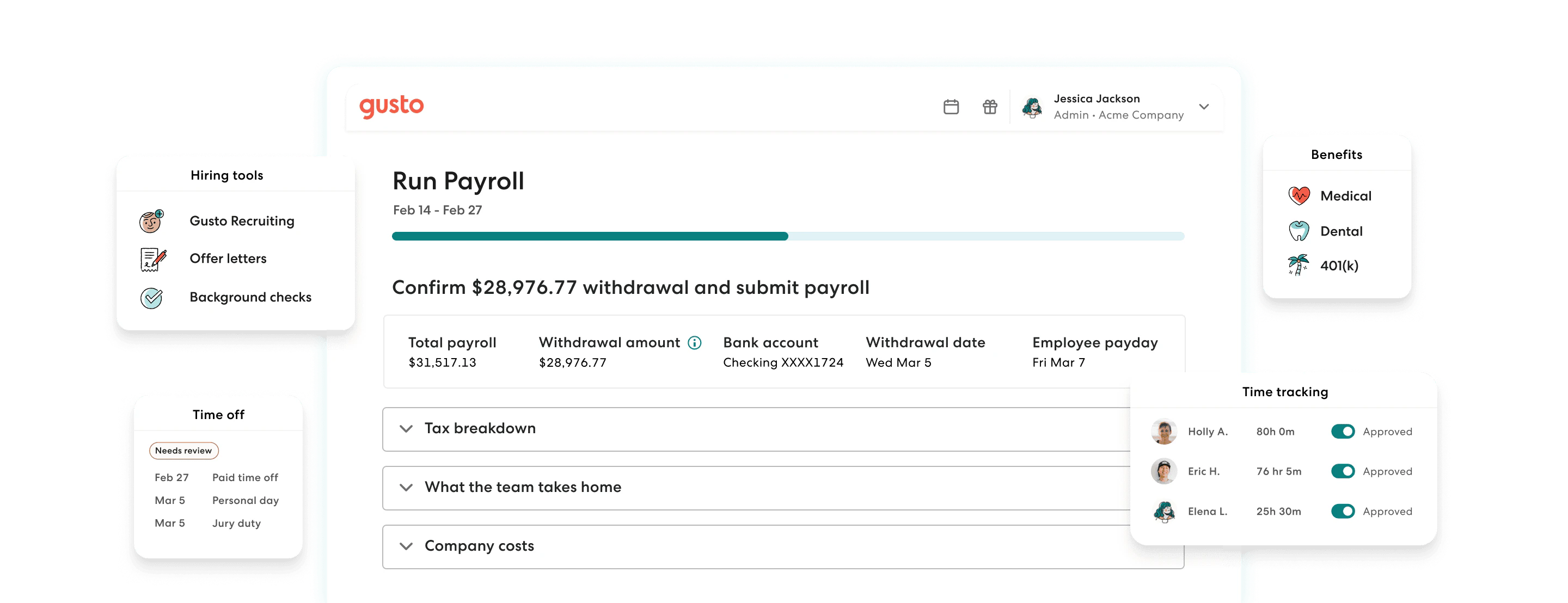Image resolution: width=1568 pixels, height=603 pixels.
Task: Click the Background checks checkmark icon
Action: coord(151,298)
